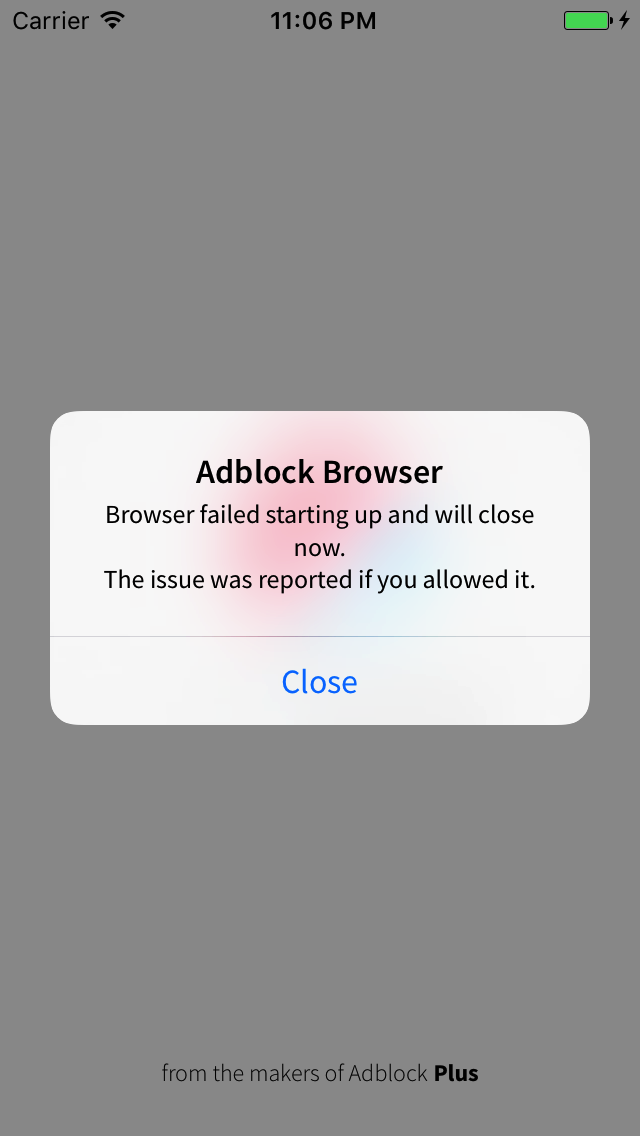The width and height of the screenshot is (640, 1136).
Task: Tap the Adblock Browser alert title
Action: (319, 472)
